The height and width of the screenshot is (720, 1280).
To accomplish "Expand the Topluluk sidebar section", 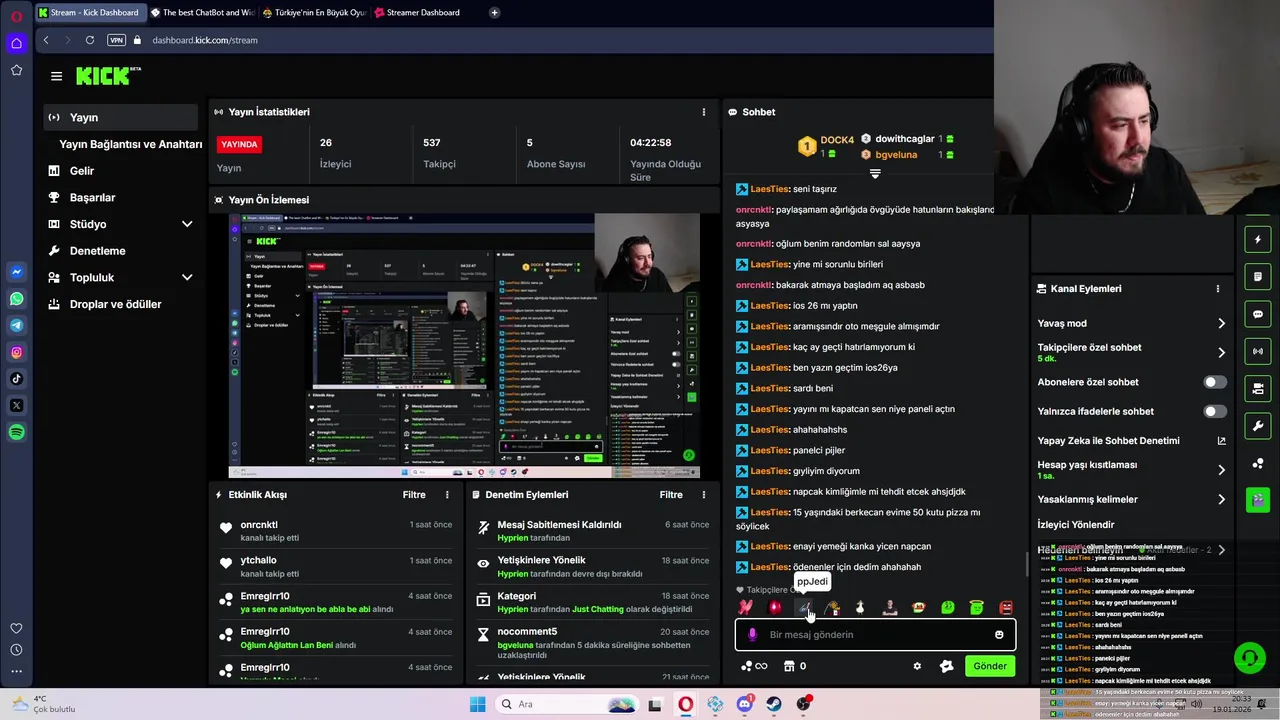I will [187, 277].
